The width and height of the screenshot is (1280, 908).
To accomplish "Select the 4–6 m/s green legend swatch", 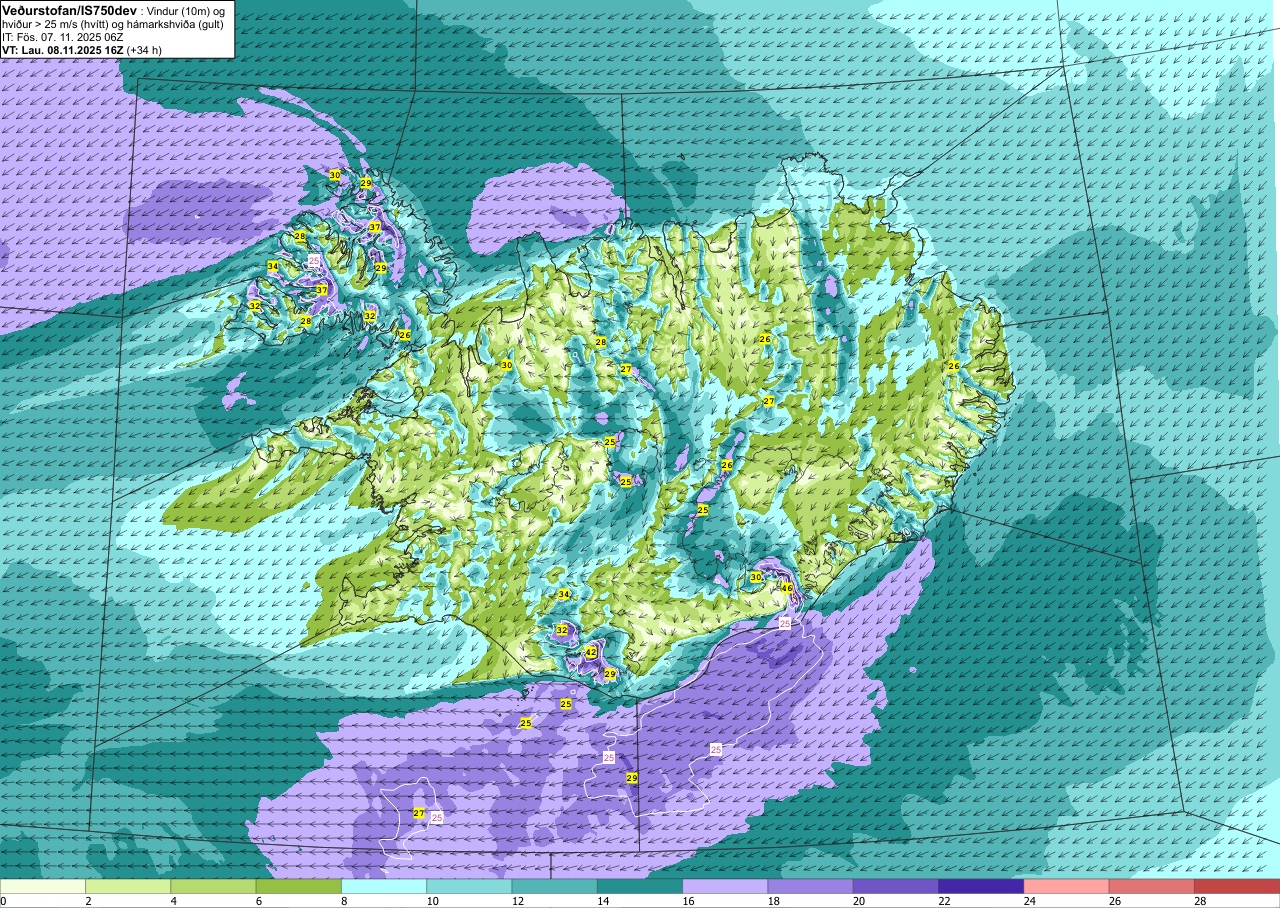I will click(213, 886).
